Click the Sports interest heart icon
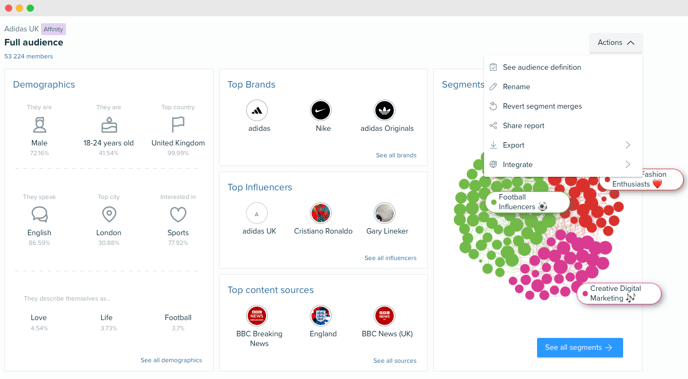The image size is (688, 379). point(178,214)
